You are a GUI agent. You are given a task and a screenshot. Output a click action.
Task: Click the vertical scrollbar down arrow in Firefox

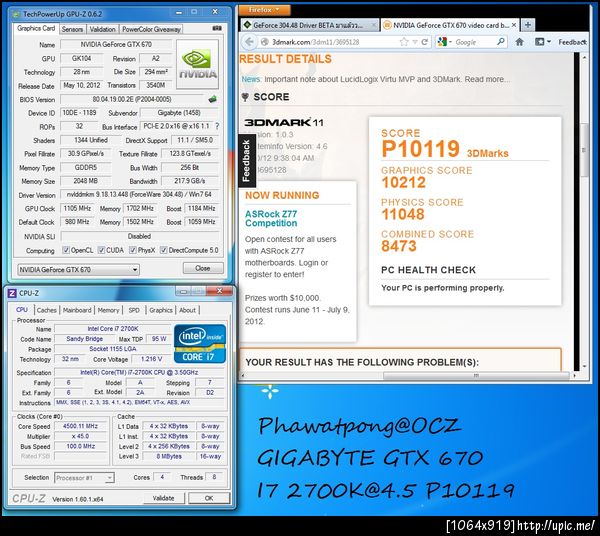[584, 366]
